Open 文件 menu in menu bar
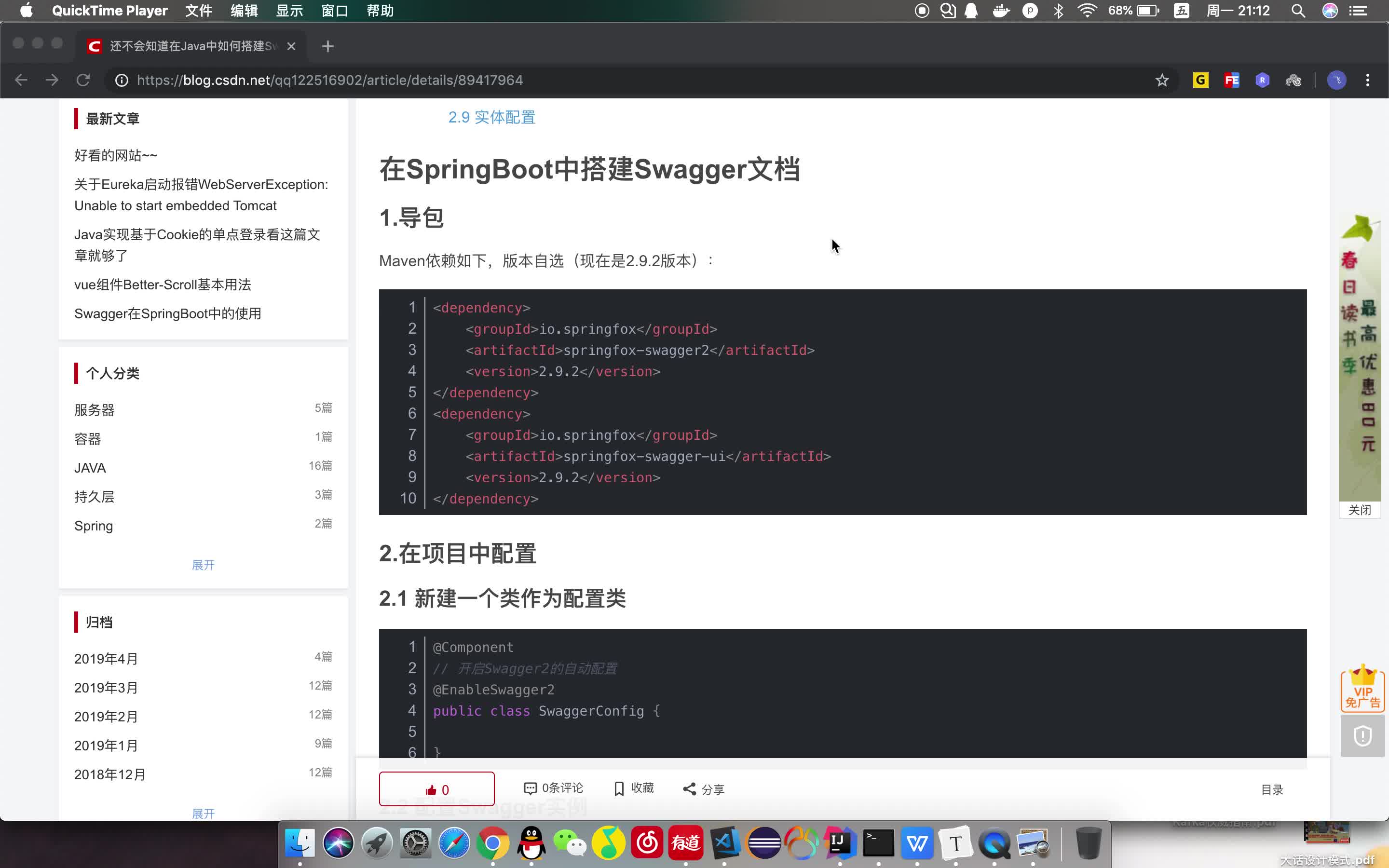Image resolution: width=1389 pixels, height=868 pixels. [x=199, y=10]
